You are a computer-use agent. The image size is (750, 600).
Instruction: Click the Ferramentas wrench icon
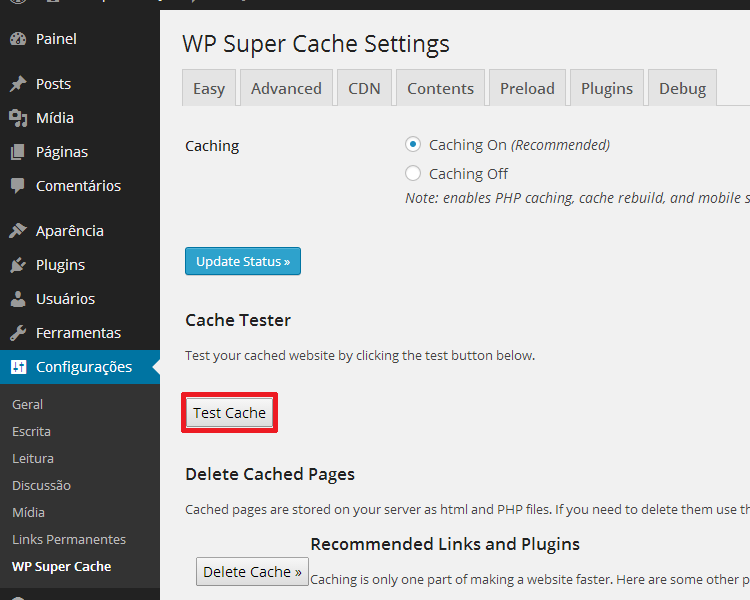pos(18,333)
